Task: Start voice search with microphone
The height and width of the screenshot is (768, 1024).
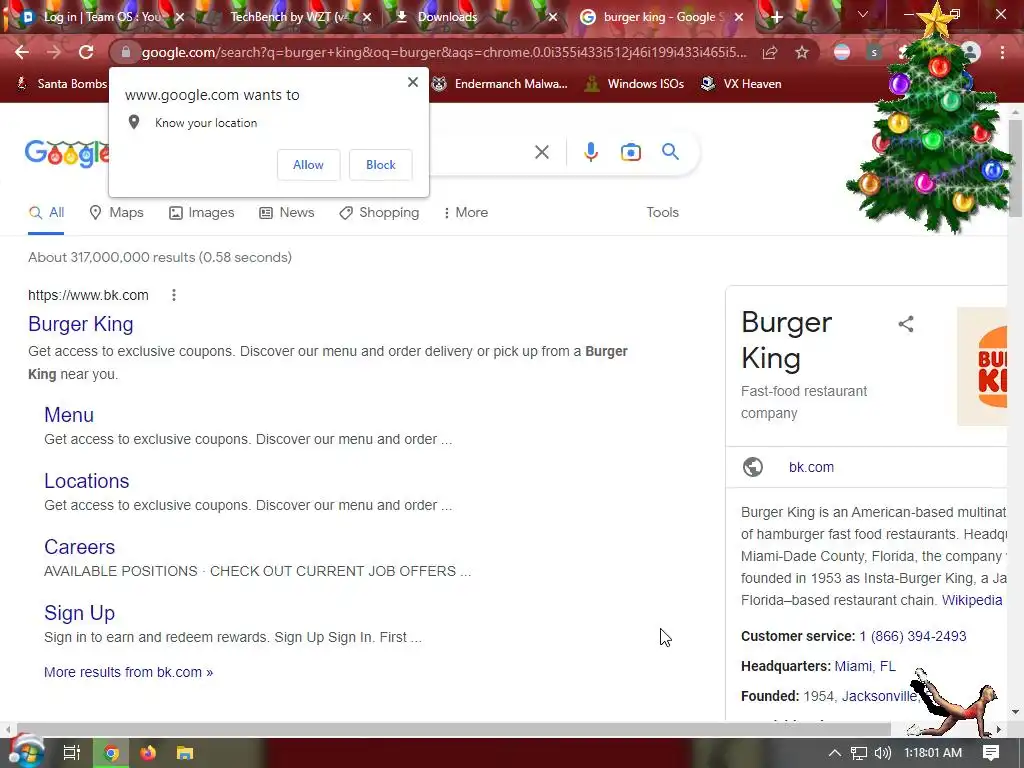Action: [590, 152]
